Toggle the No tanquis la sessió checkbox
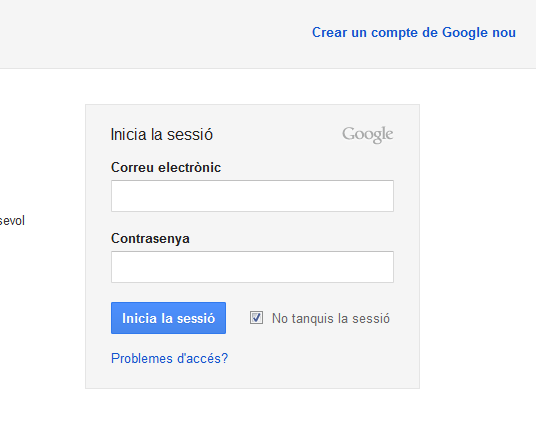This screenshot has width=536, height=423. (256, 318)
